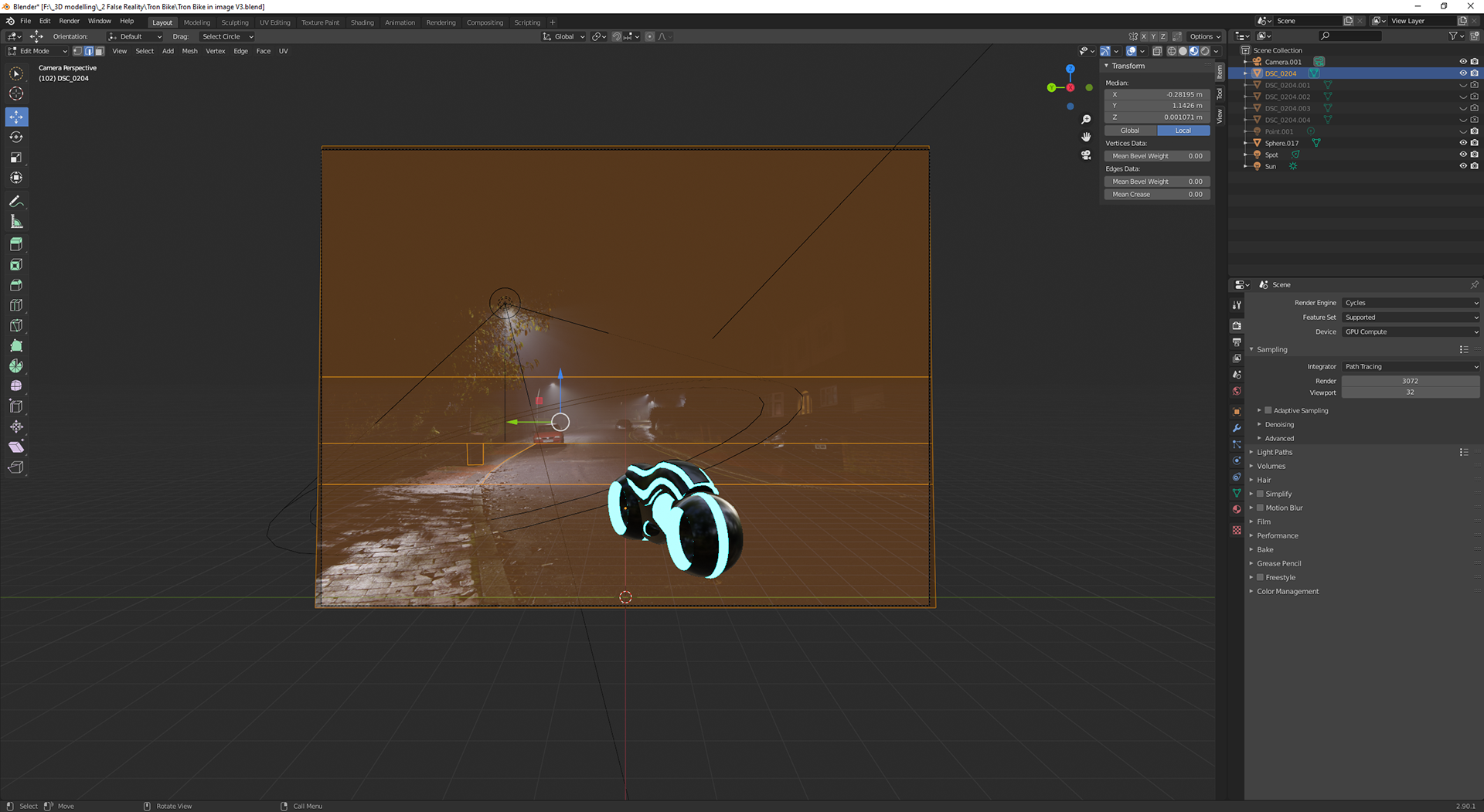Switch to the Shading workspace tab
This screenshot has height=812, width=1484.
[x=362, y=22]
